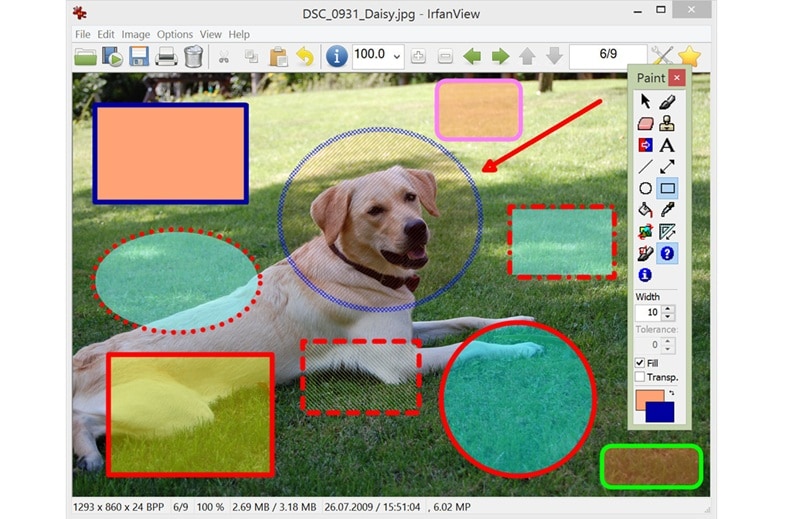This screenshot has width=800, height=519.
Task: Choose the eraser tool
Action: 645,123
